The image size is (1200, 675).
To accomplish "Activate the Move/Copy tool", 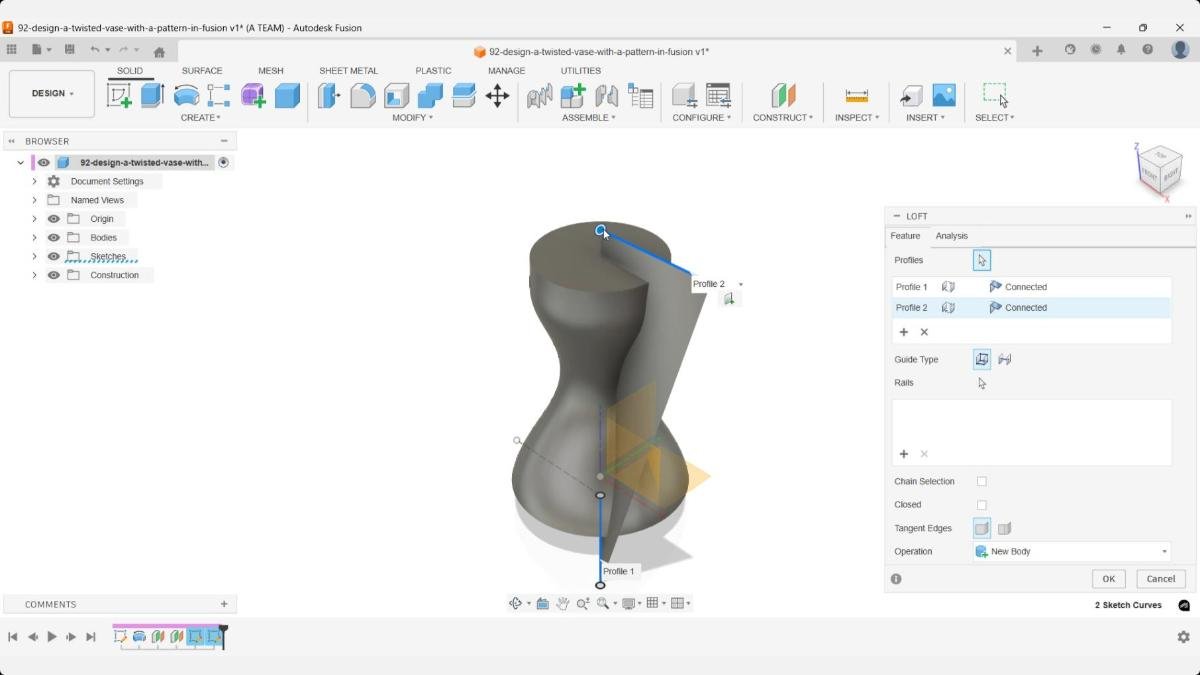I will tap(498, 95).
